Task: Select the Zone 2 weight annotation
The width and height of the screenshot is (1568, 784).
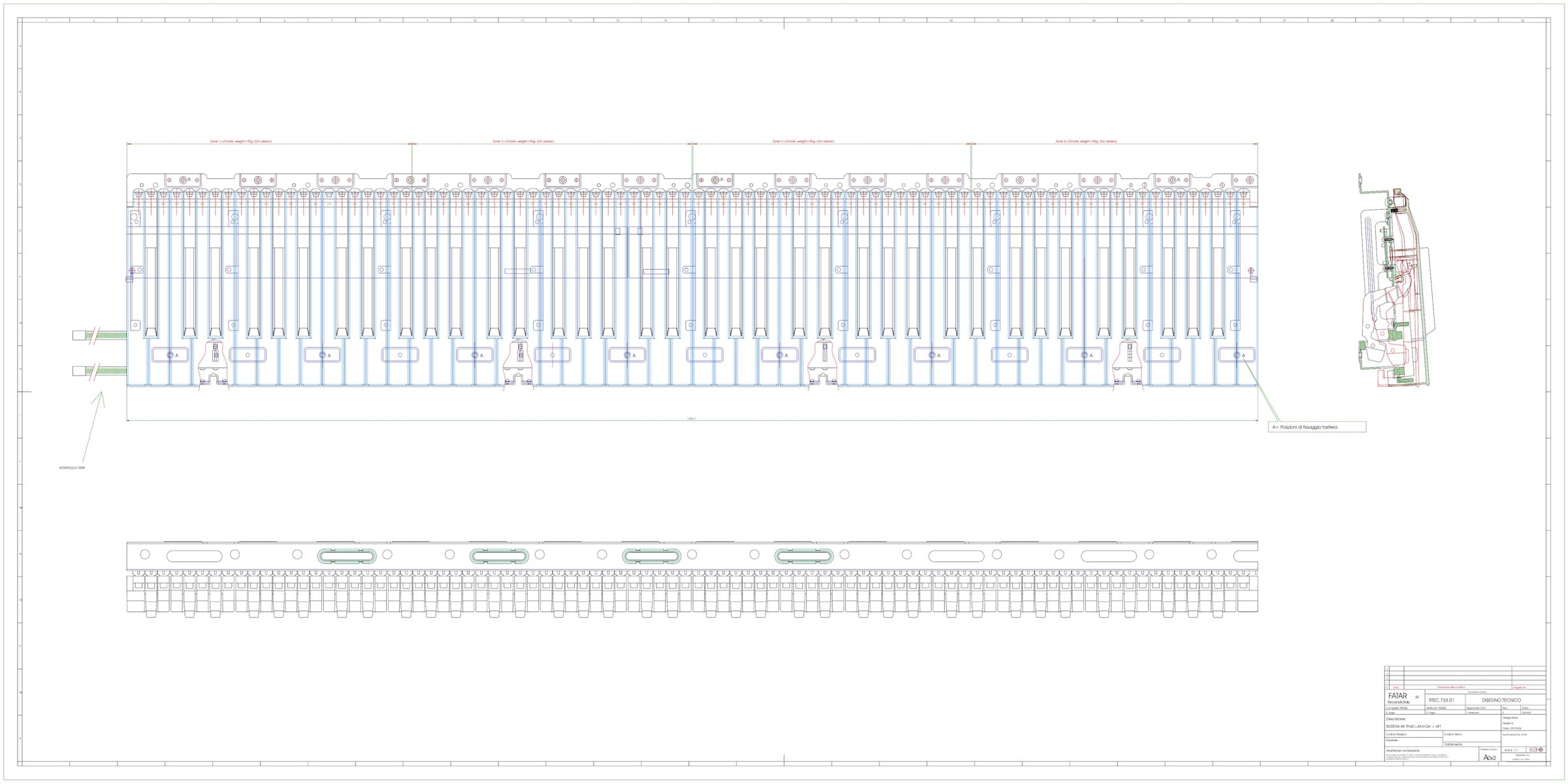Action: pyautogui.click(x=523, y=141)
